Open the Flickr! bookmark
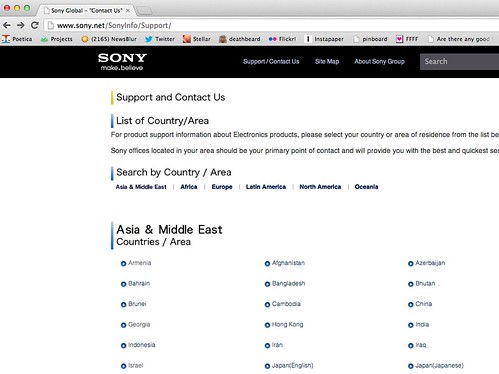499x374 pixels. 282,39
